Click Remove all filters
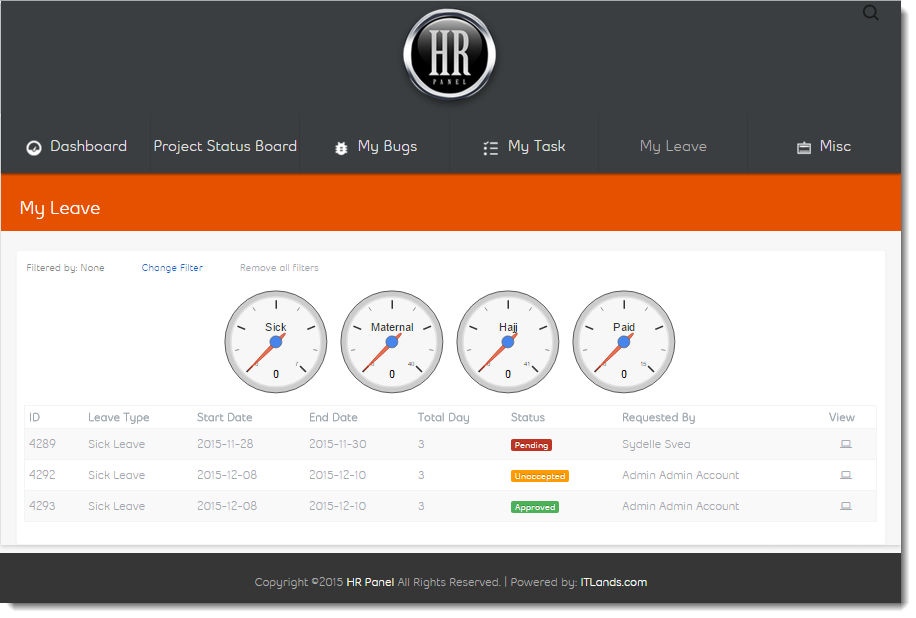 point(279,268)
